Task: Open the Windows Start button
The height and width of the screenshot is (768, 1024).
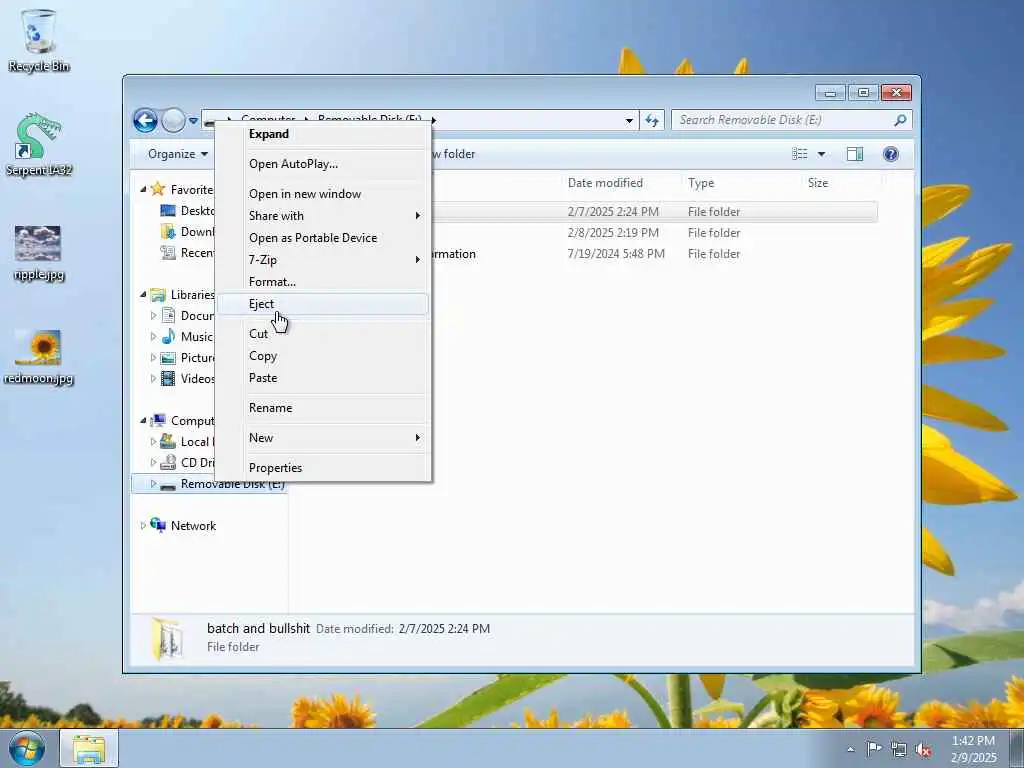Action: 27,748
